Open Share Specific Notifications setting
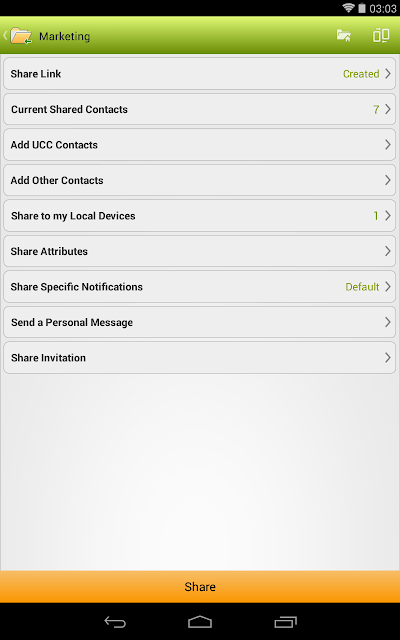Screen dimensions: 400x640 [200, 287]
